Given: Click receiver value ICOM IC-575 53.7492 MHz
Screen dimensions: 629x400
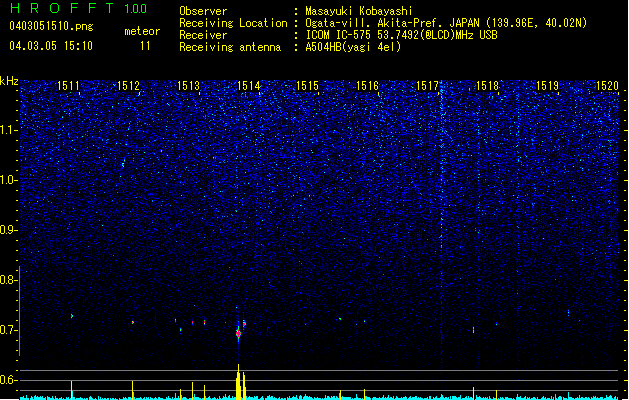Looking at the screenshot, I should [x=401, y=35].
